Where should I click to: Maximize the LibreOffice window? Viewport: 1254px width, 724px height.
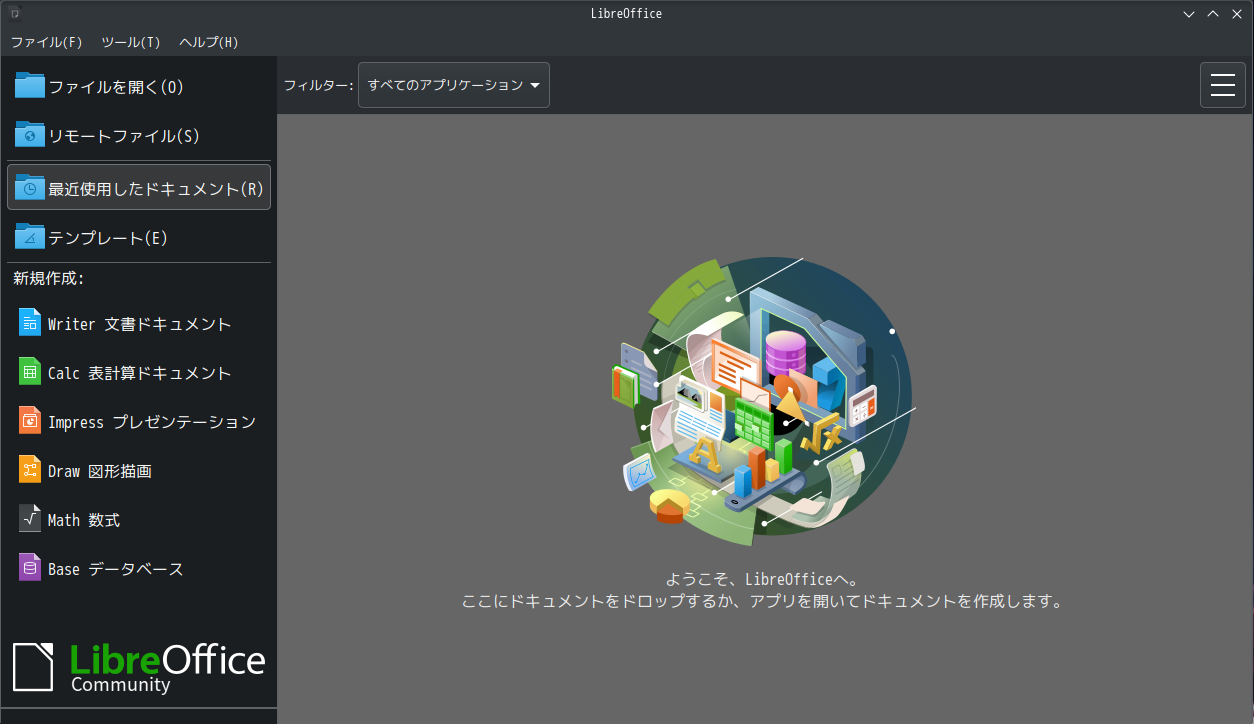point(1212,14)
